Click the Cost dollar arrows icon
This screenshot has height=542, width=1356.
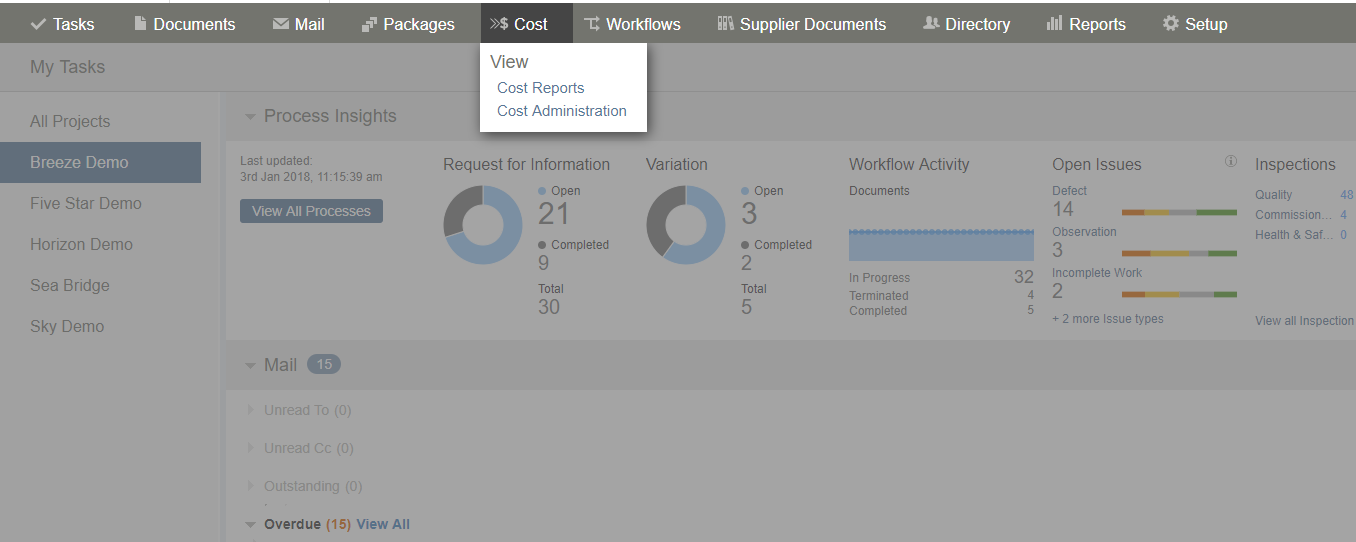pyautogui.click(x=499, y=24)
